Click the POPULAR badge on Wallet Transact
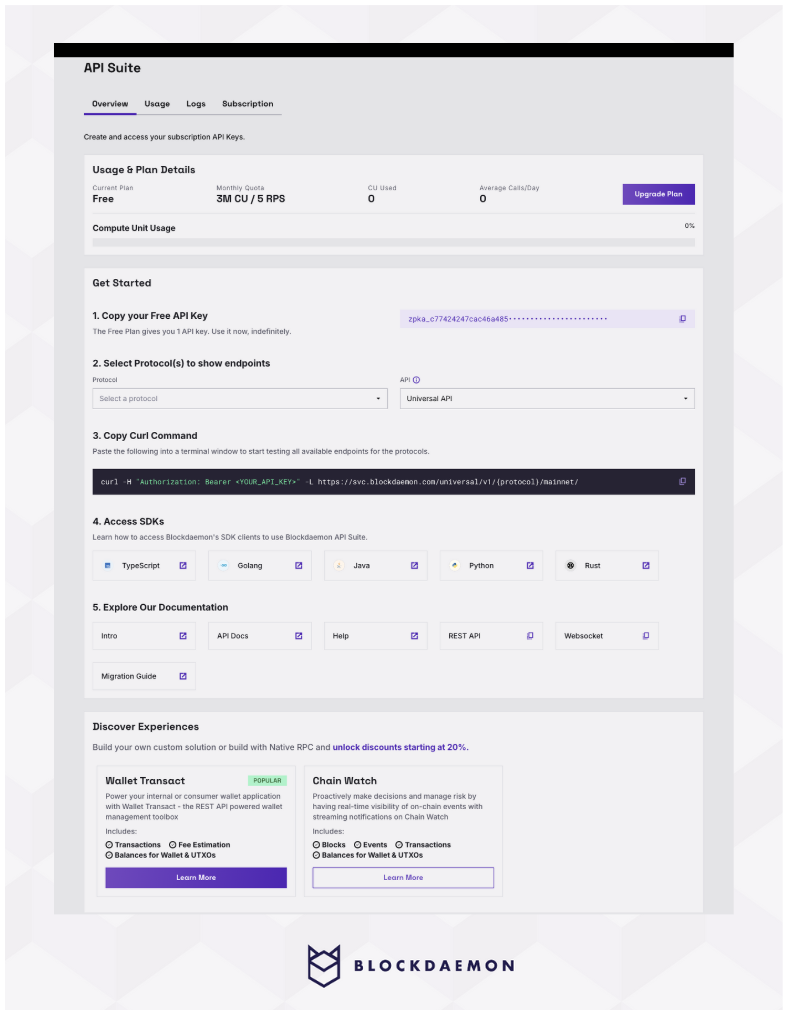 point(267,781)
